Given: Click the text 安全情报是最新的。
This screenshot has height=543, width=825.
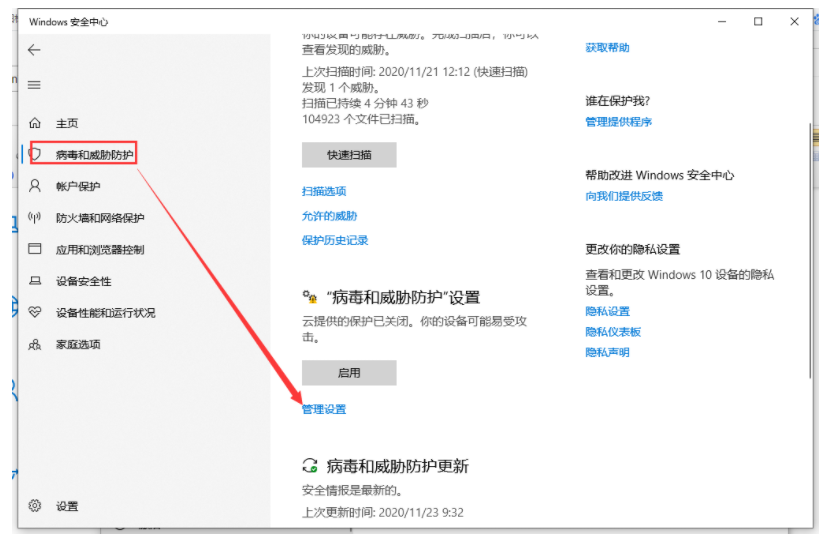Looking at the screenshot, I should pos(352,491).
